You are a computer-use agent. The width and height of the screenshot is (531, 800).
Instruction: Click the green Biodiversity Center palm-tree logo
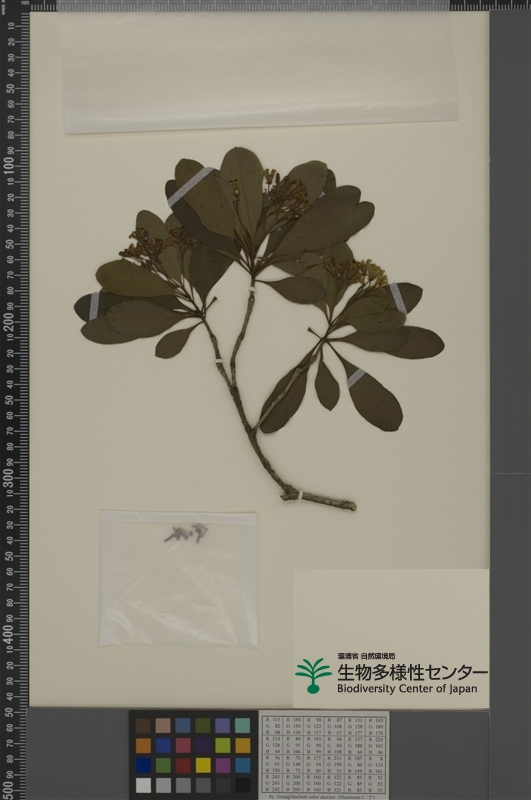(x=313, y=676)
